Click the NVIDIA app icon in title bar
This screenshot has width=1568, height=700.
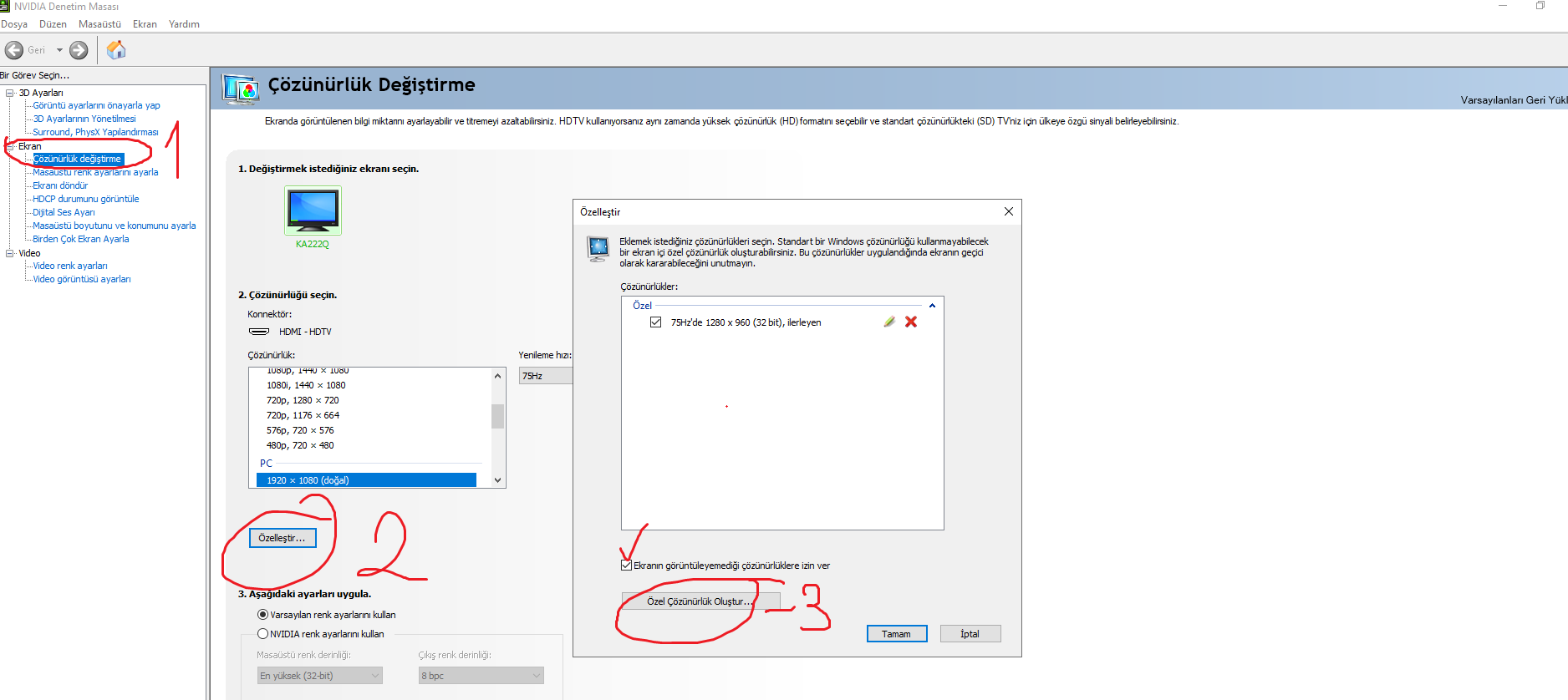[x=4, y=6]
